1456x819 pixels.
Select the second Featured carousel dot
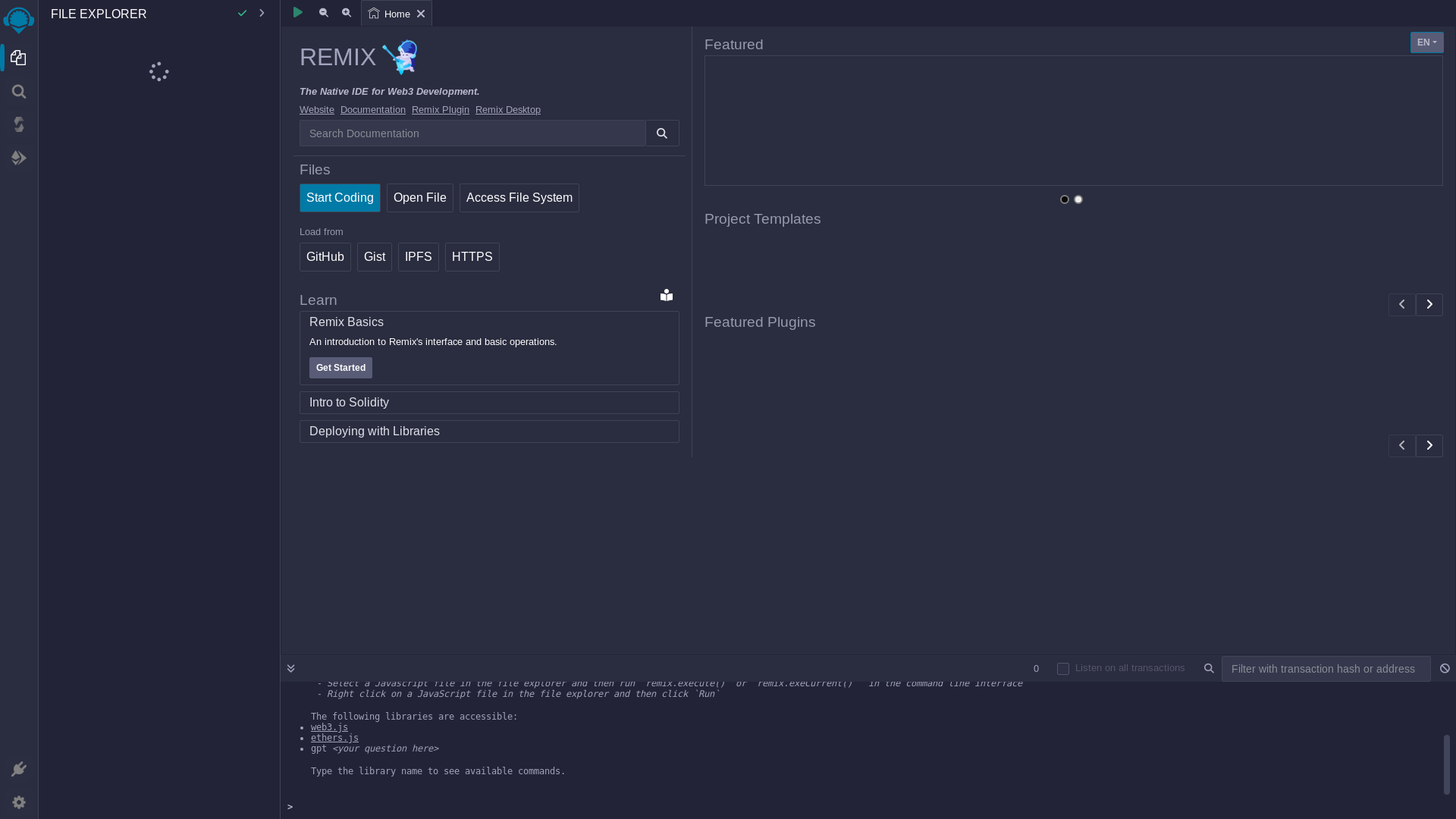tap(1078, 199)
